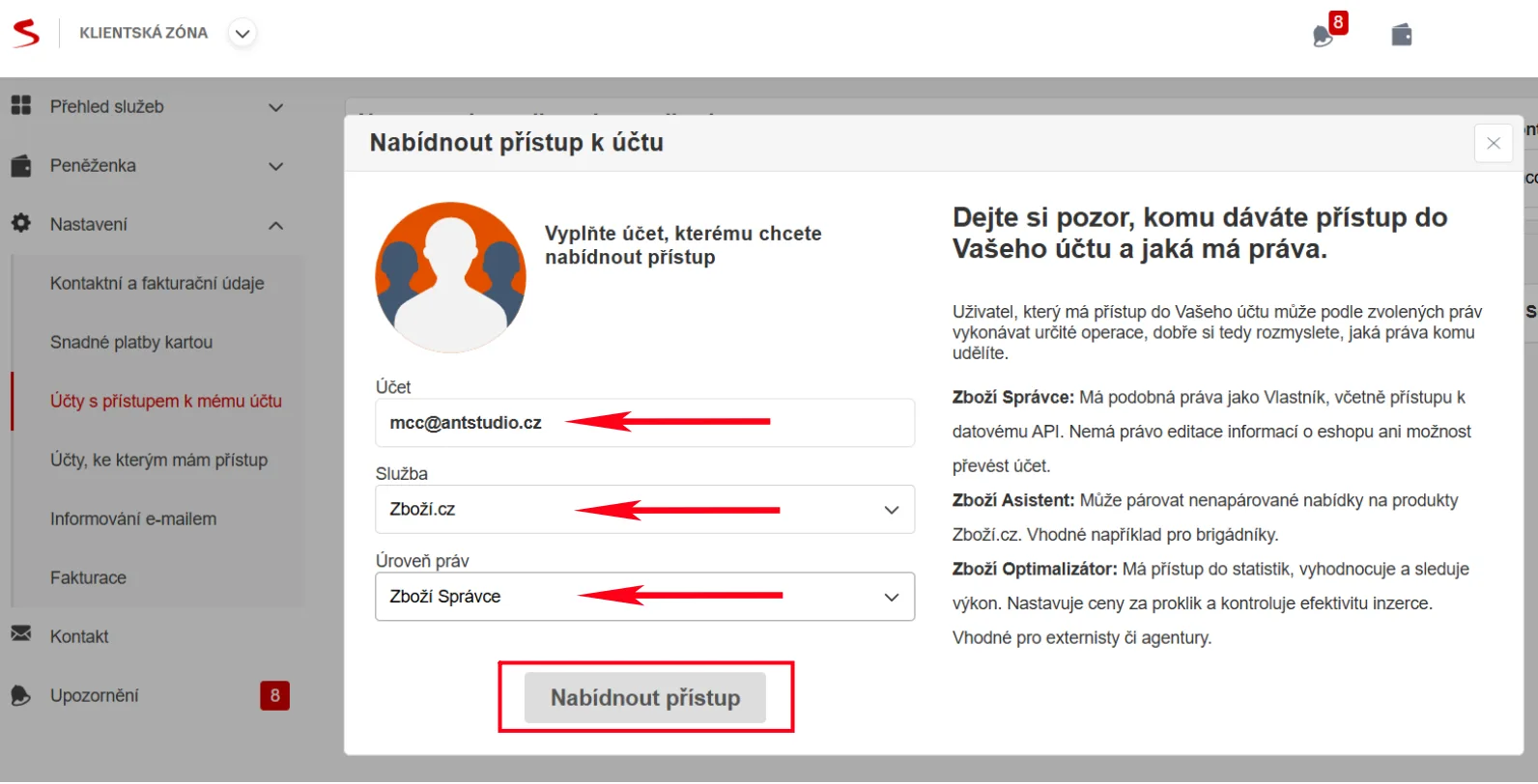The height and width of the screenshot is (784, 1538).
Task: Collapse the Nastavení section chevron
Action: point(276,225)
